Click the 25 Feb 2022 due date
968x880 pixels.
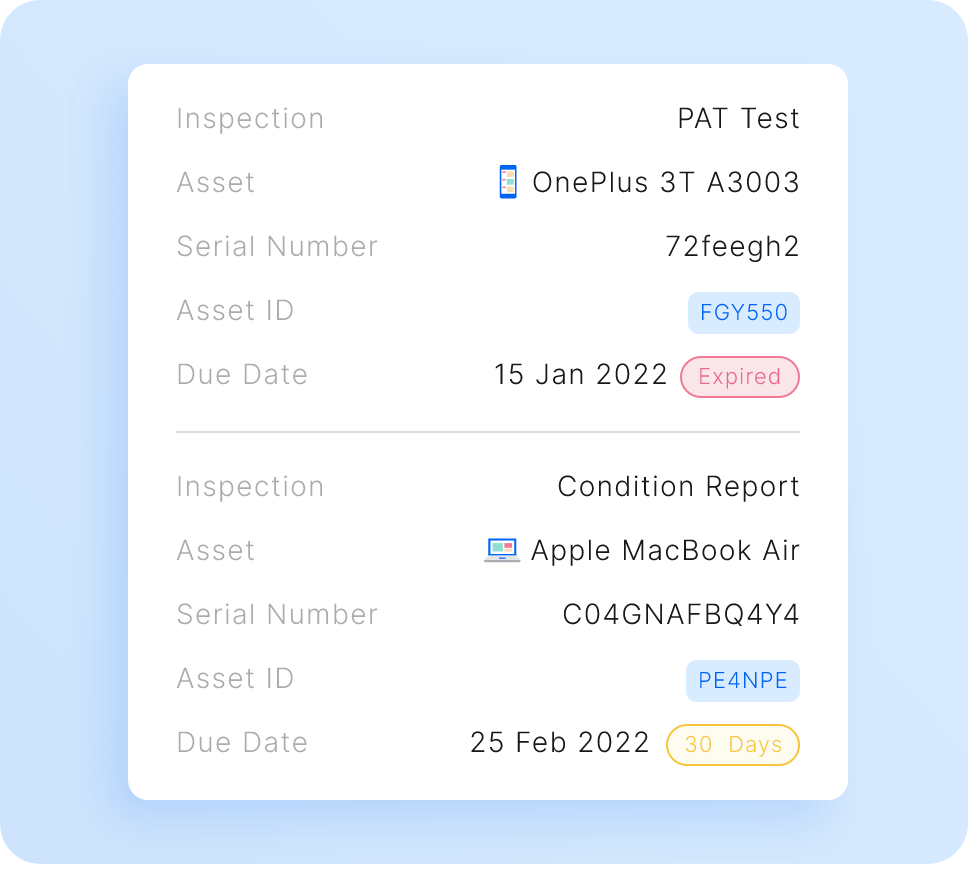pos(560,743)
